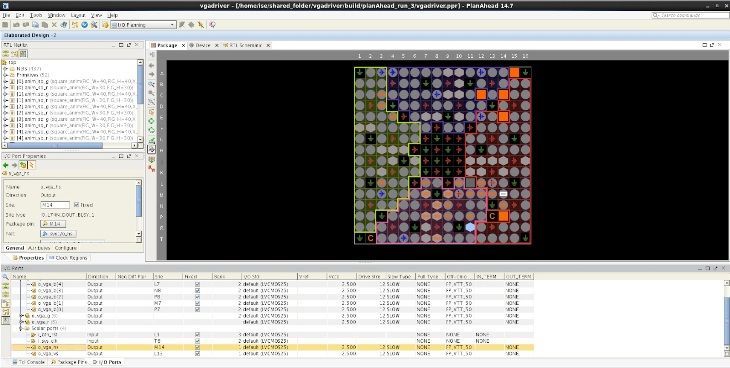Expand the Nets folder in RTL Netlist
Screen dimensions: 730x368
6,68
